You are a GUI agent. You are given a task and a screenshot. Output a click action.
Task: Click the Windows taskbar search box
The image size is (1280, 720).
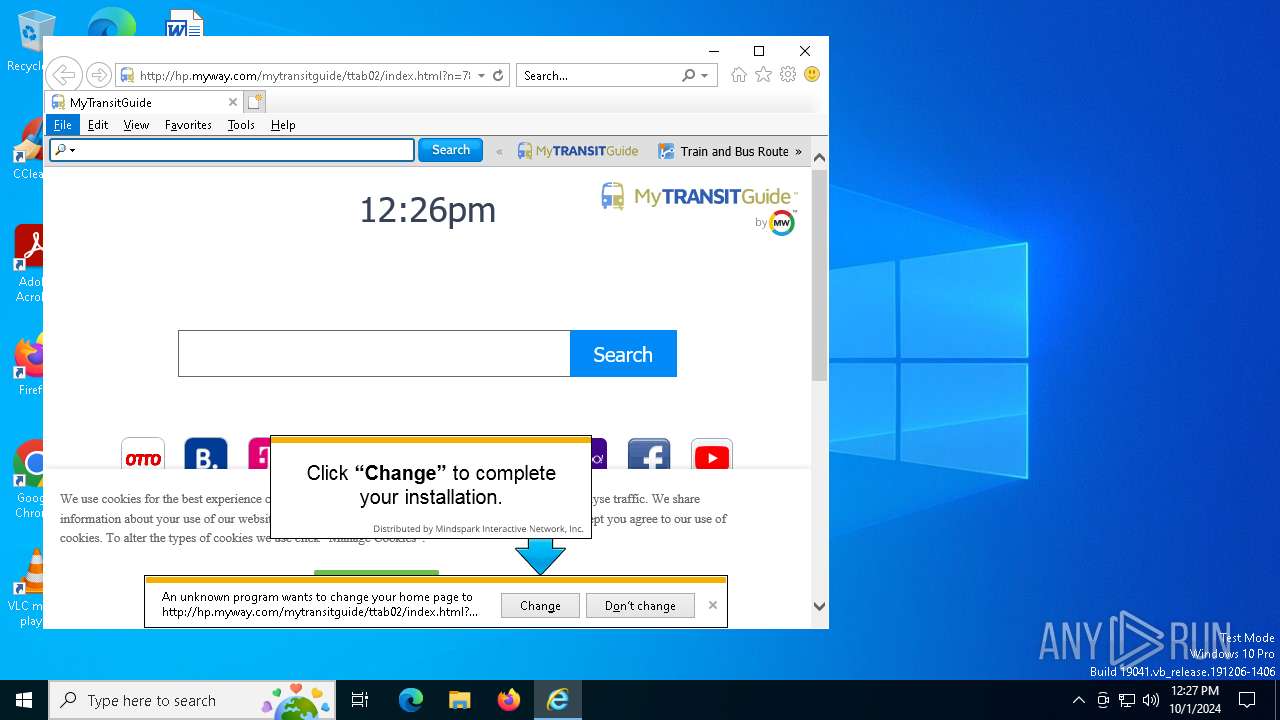pyautogui.click(x=192, y=700)
